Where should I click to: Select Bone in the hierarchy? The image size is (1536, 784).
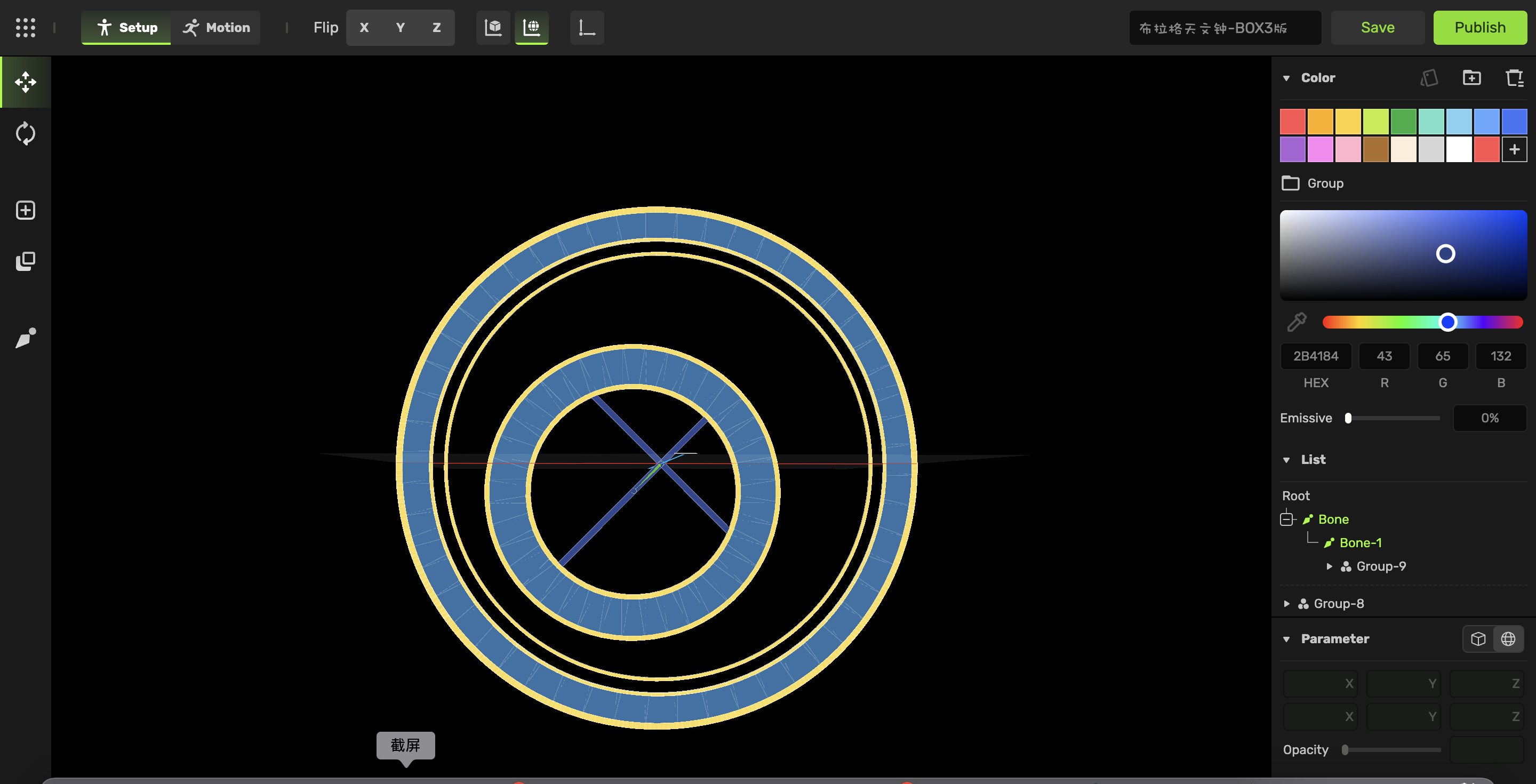pyautogui.click(x=1333, y=519)
